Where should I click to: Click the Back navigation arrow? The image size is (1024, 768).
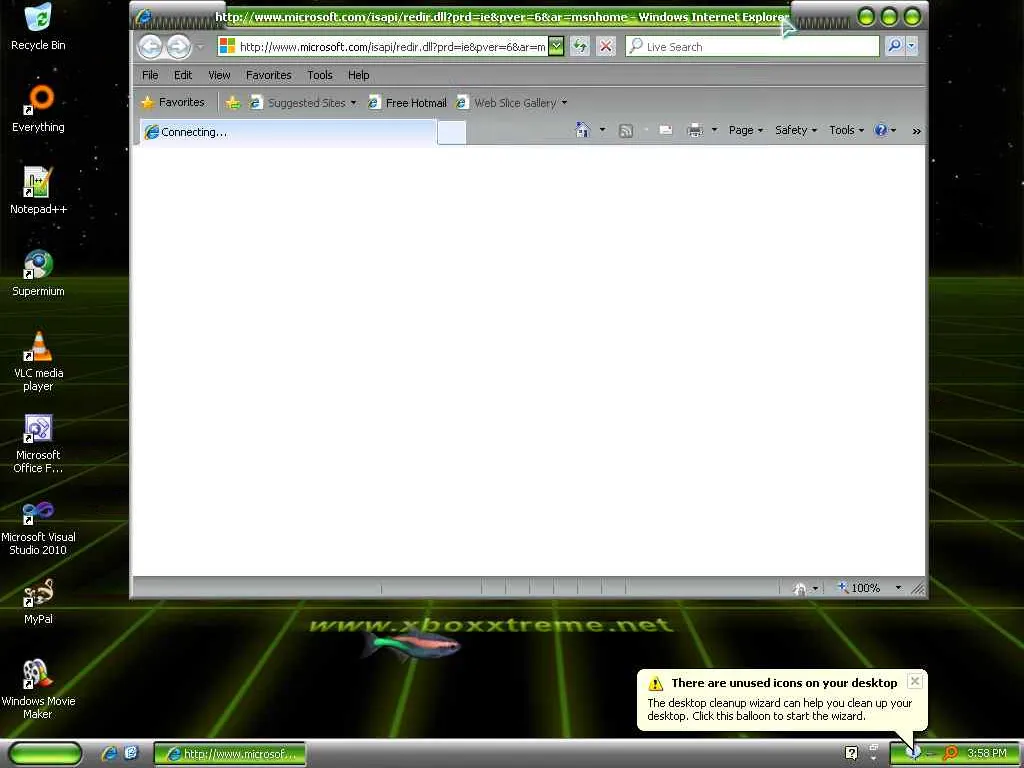(150, 46)
